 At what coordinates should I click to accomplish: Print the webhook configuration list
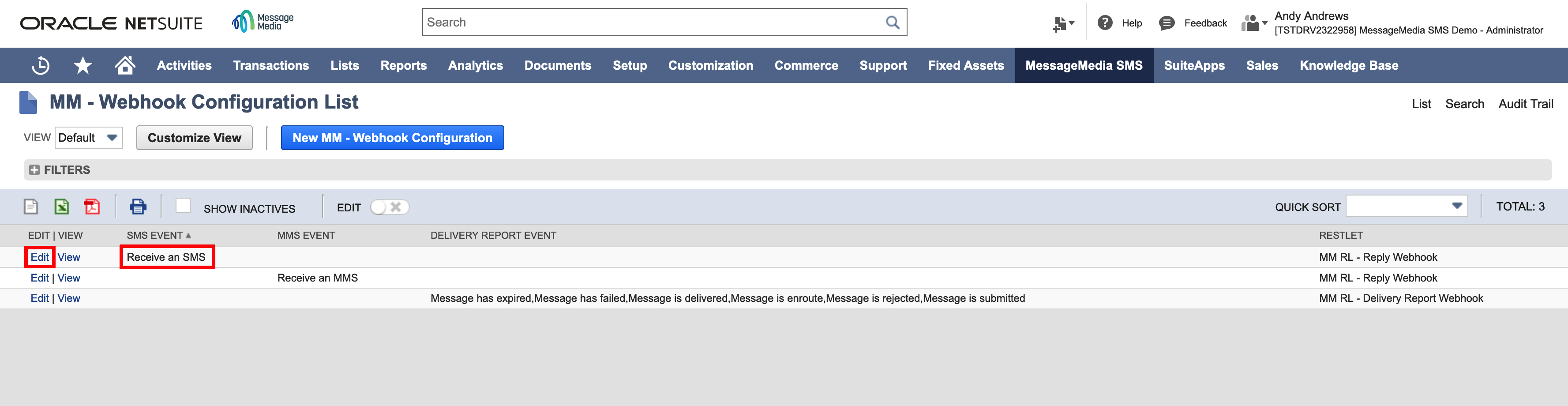(x=138, y=207)
